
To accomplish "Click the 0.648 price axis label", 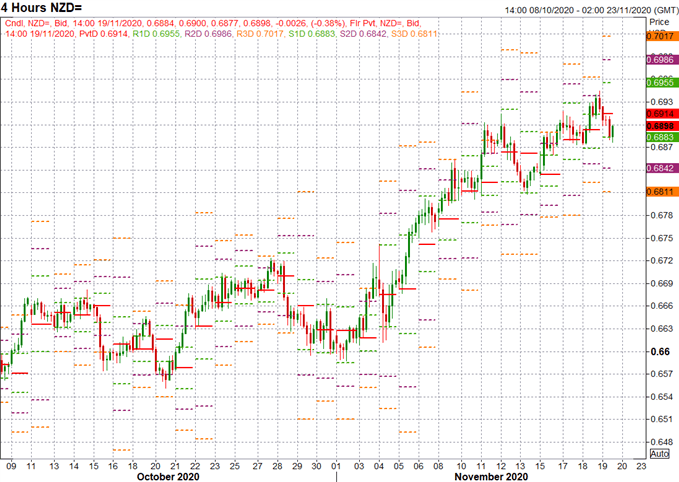I will coord(662,442).
